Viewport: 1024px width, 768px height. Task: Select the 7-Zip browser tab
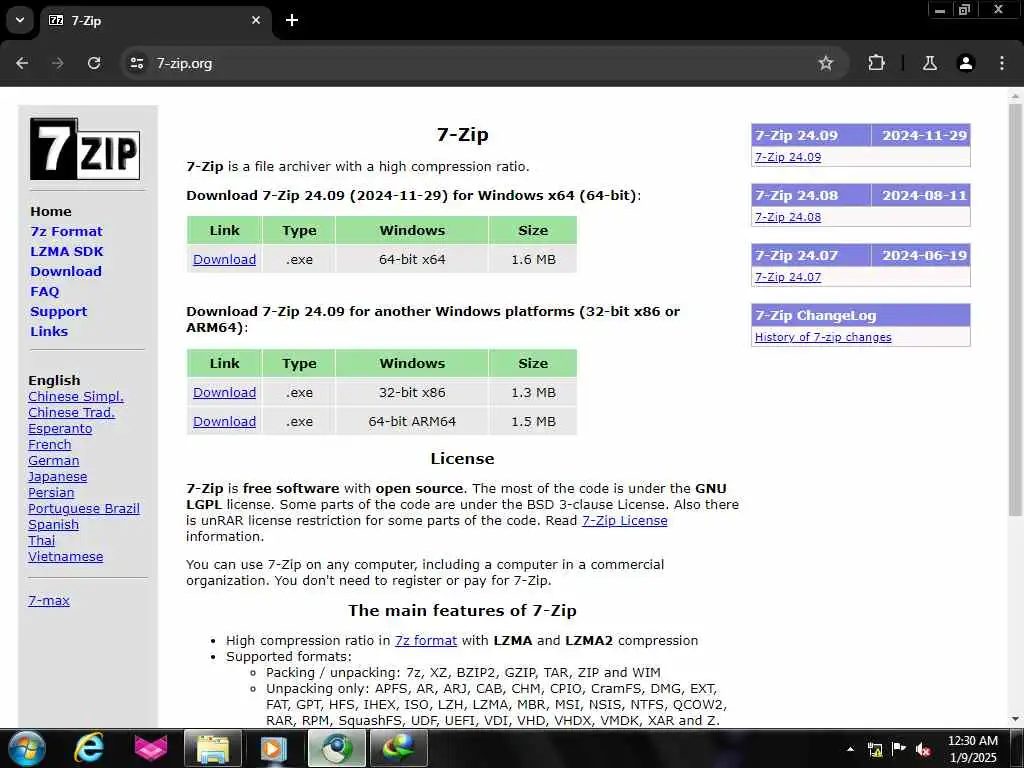pos(155,21)
